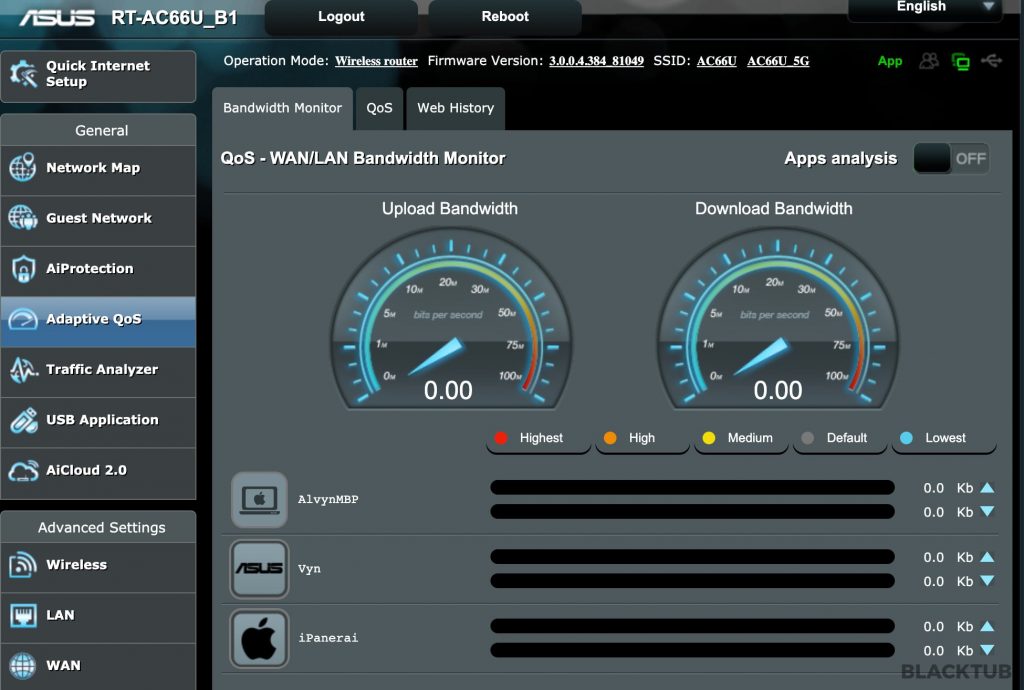The height and width of the screenshot is (690, 1024).
Task: Click the guest users status icon
Action: [x=929, y=61]
